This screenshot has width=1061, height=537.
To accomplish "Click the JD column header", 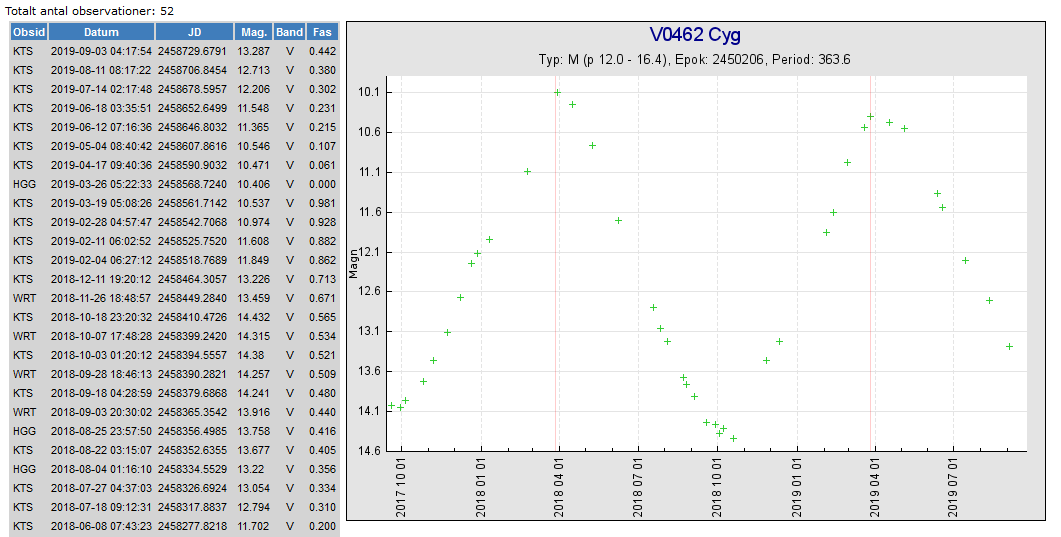I will pos(193,32).
